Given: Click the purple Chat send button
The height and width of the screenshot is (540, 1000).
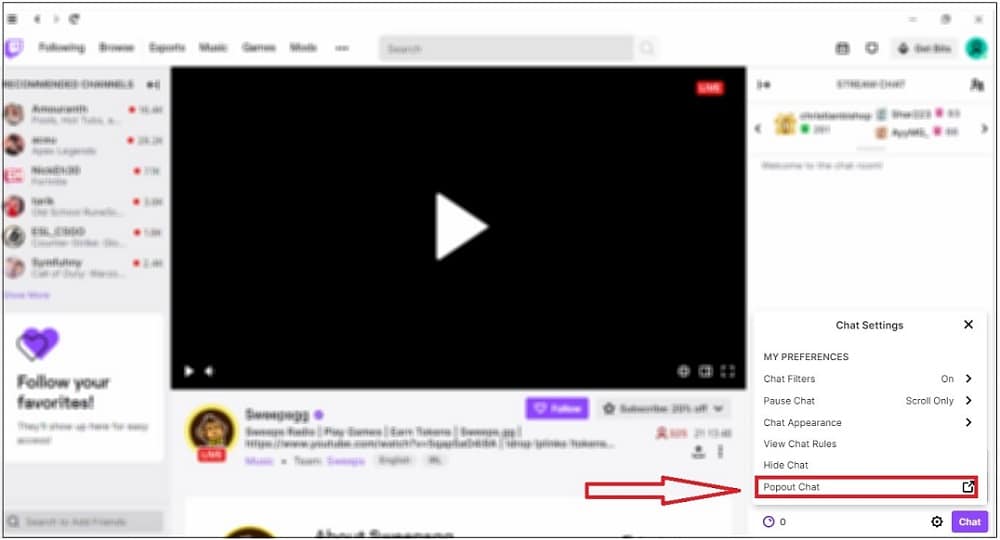Looking at the screenshot, I should coord(969,522).
